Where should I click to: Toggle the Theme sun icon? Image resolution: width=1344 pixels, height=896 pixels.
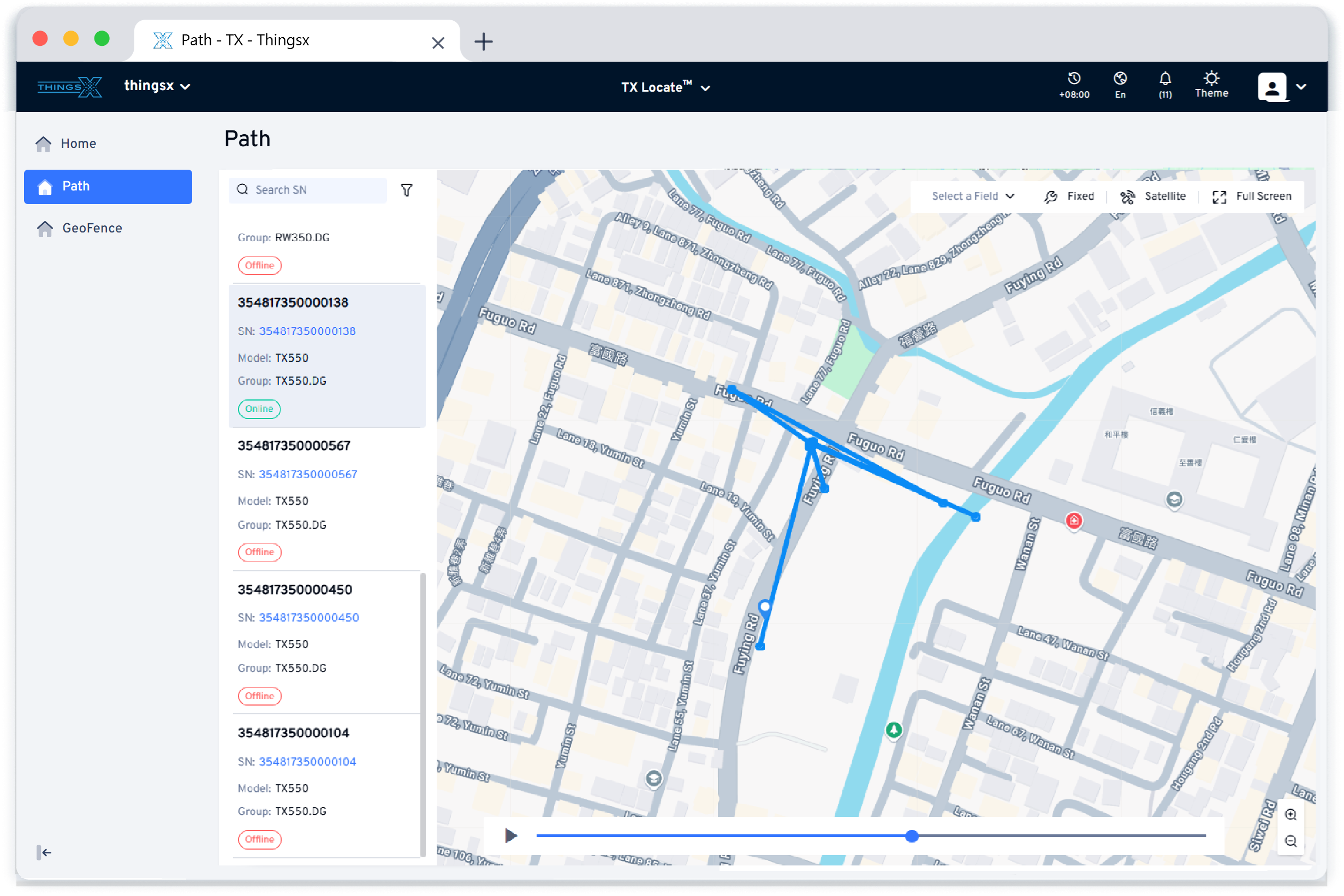tap(1211, 85)
